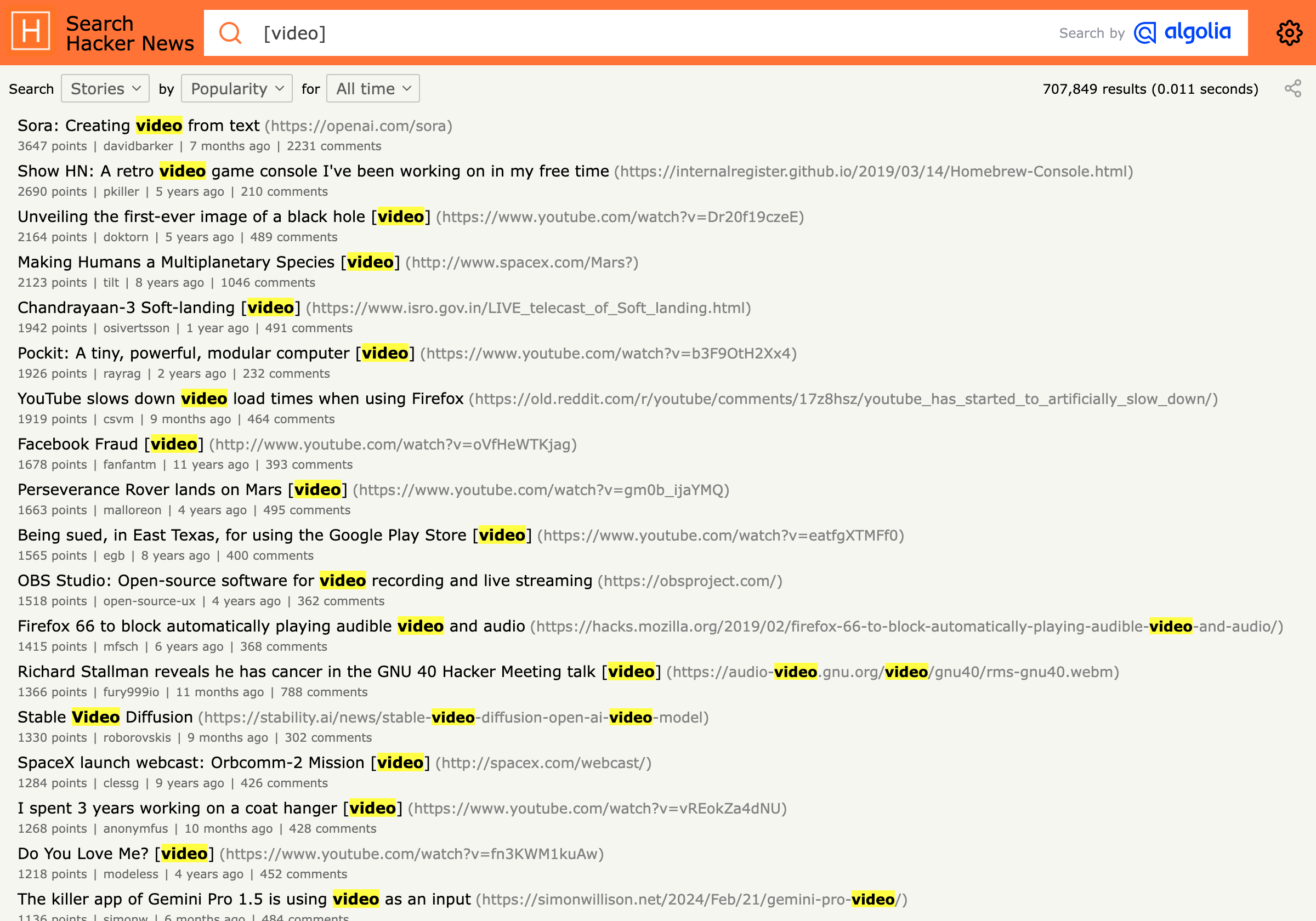Open the rms-gnu40.webm URL
The height and width of the screenshot is (921, 1316).
click(x=893, y=672)
